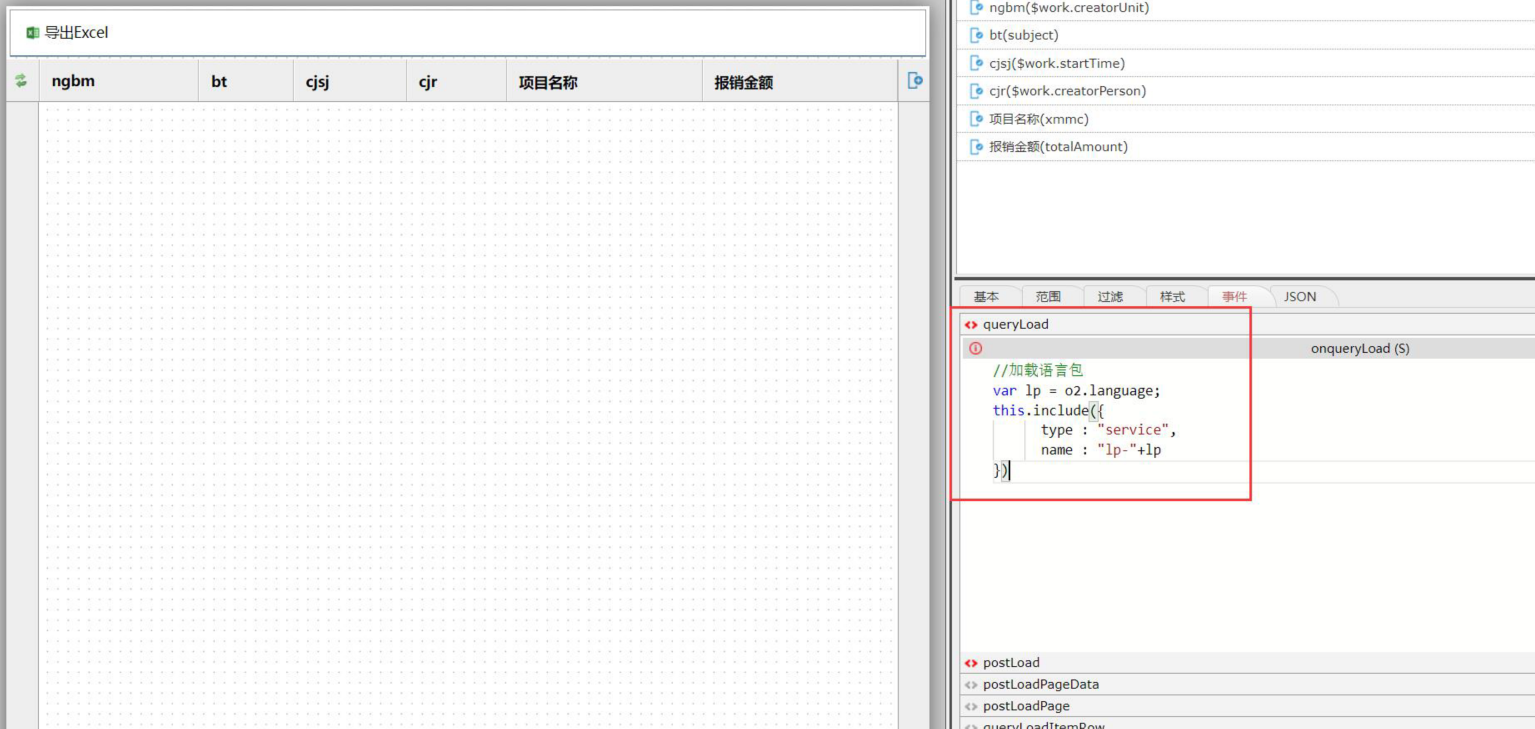
Task: Select the 项目名称 column header
Action: (x=604, y=81)
